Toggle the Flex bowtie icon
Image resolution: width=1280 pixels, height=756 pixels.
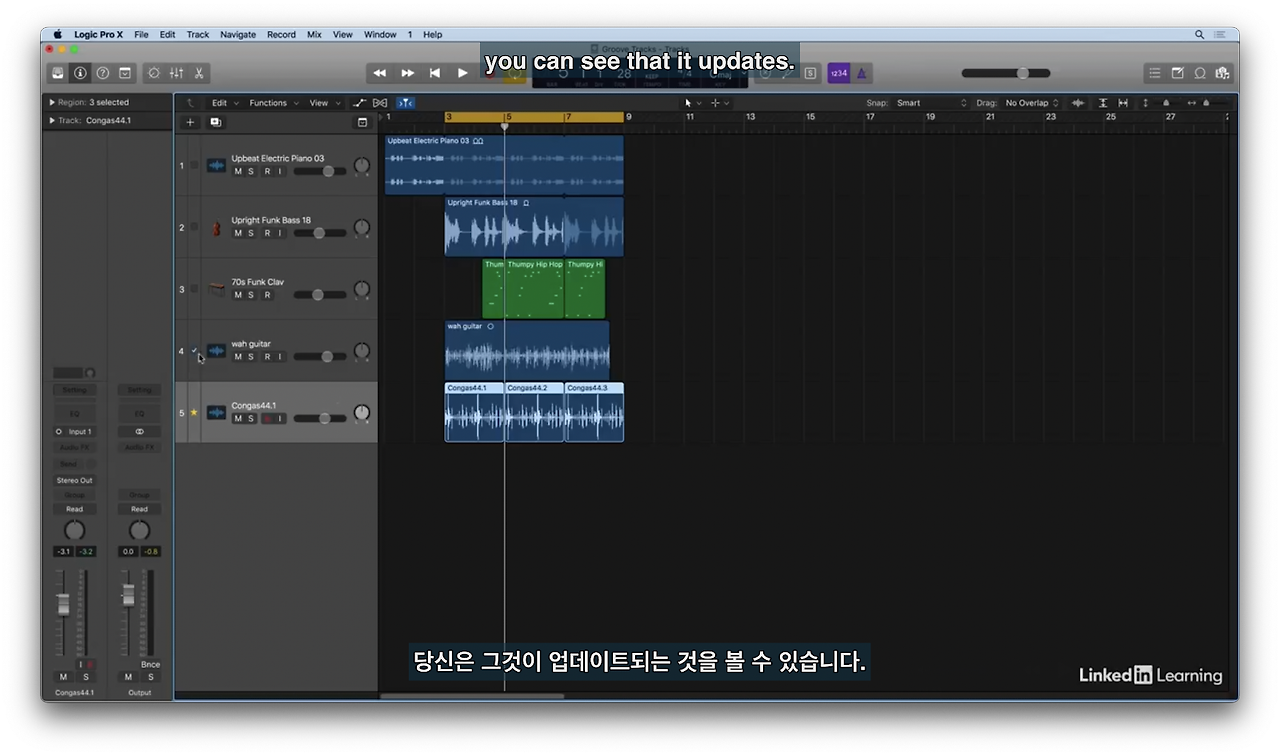380,103
